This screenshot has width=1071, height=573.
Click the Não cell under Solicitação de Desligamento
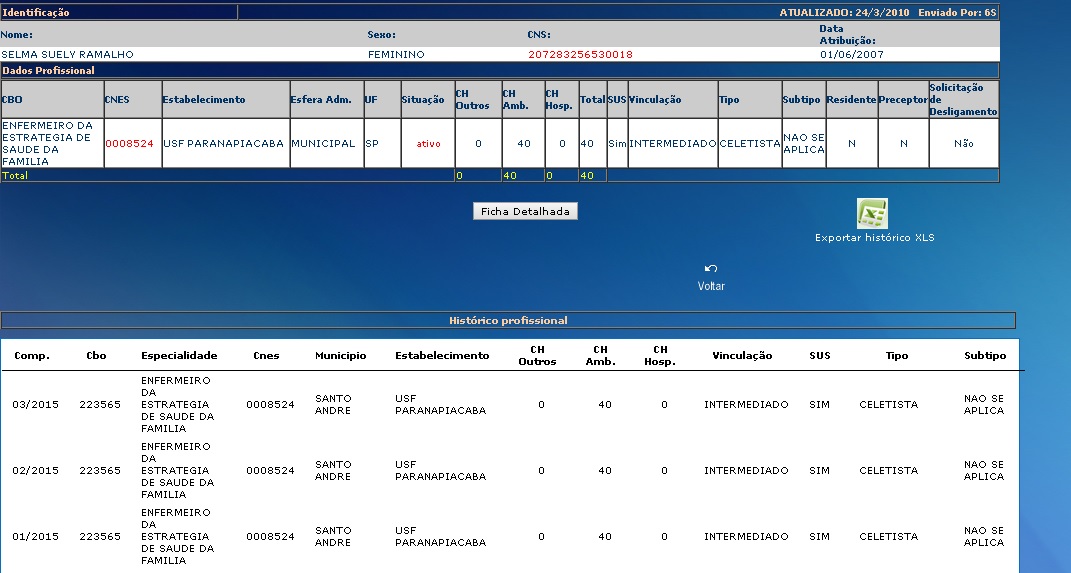[x=963, y=144]
